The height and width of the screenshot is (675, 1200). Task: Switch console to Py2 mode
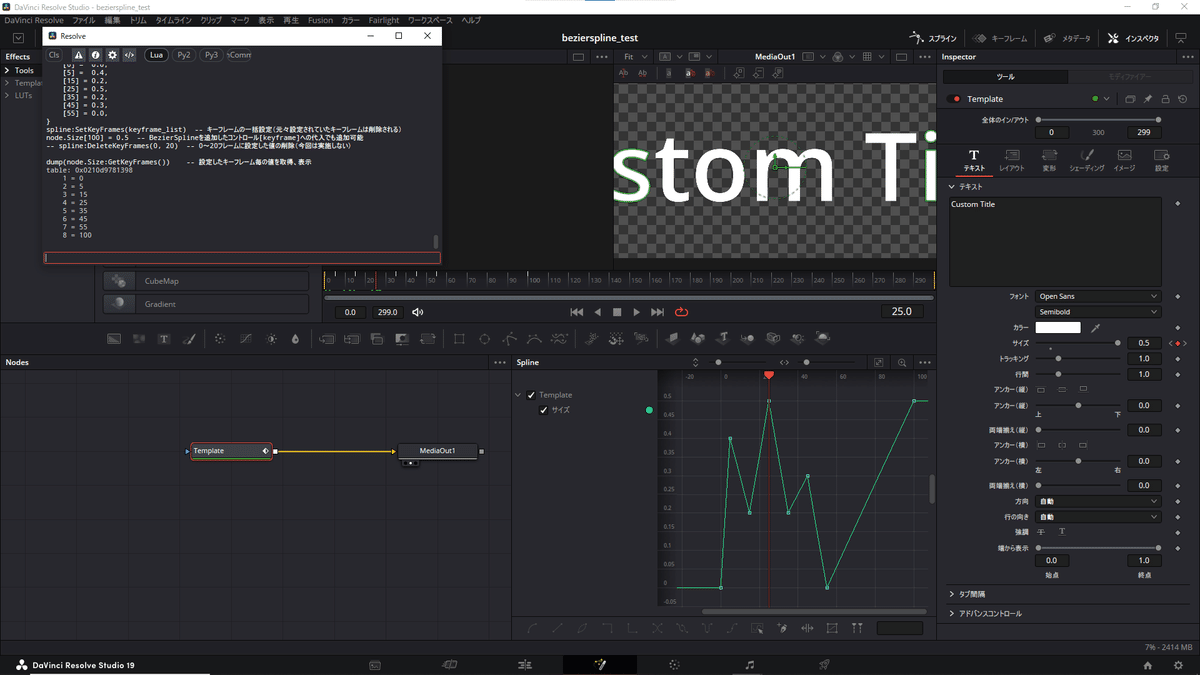184,55
